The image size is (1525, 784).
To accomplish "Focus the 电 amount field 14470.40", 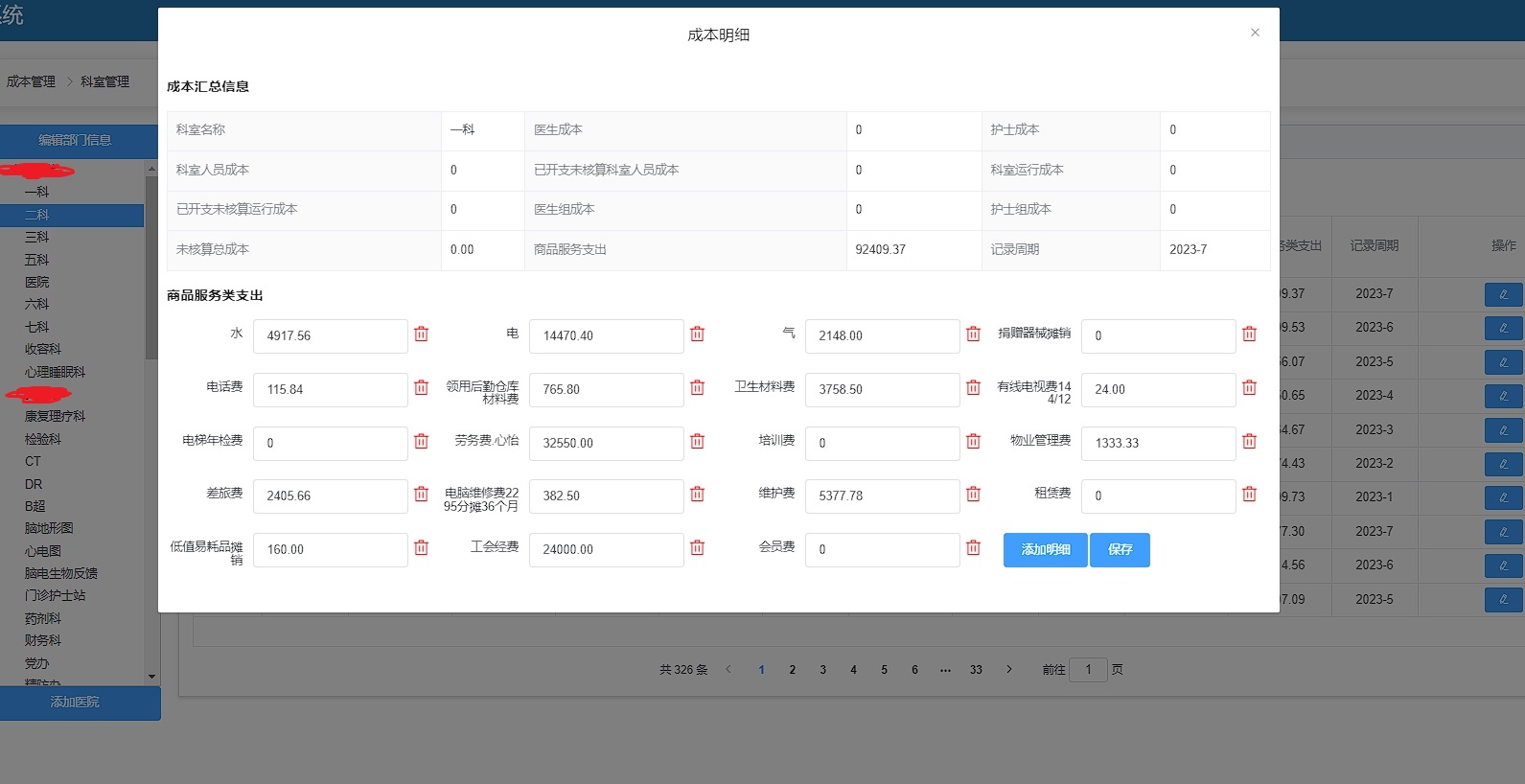I will click(x=607, y=336).
